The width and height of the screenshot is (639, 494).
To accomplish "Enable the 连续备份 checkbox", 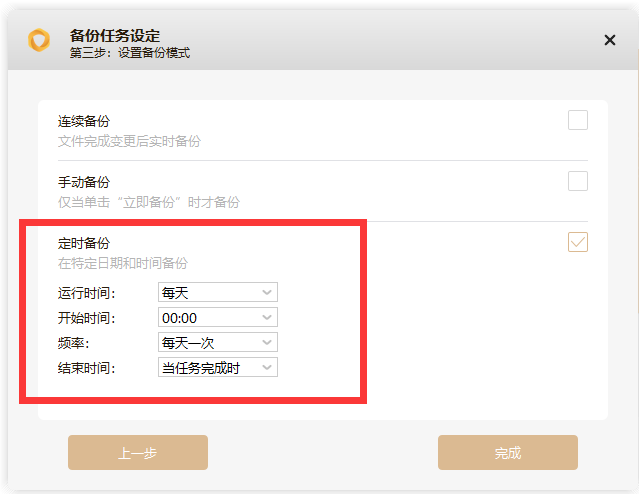I will [x=577, y=120].
